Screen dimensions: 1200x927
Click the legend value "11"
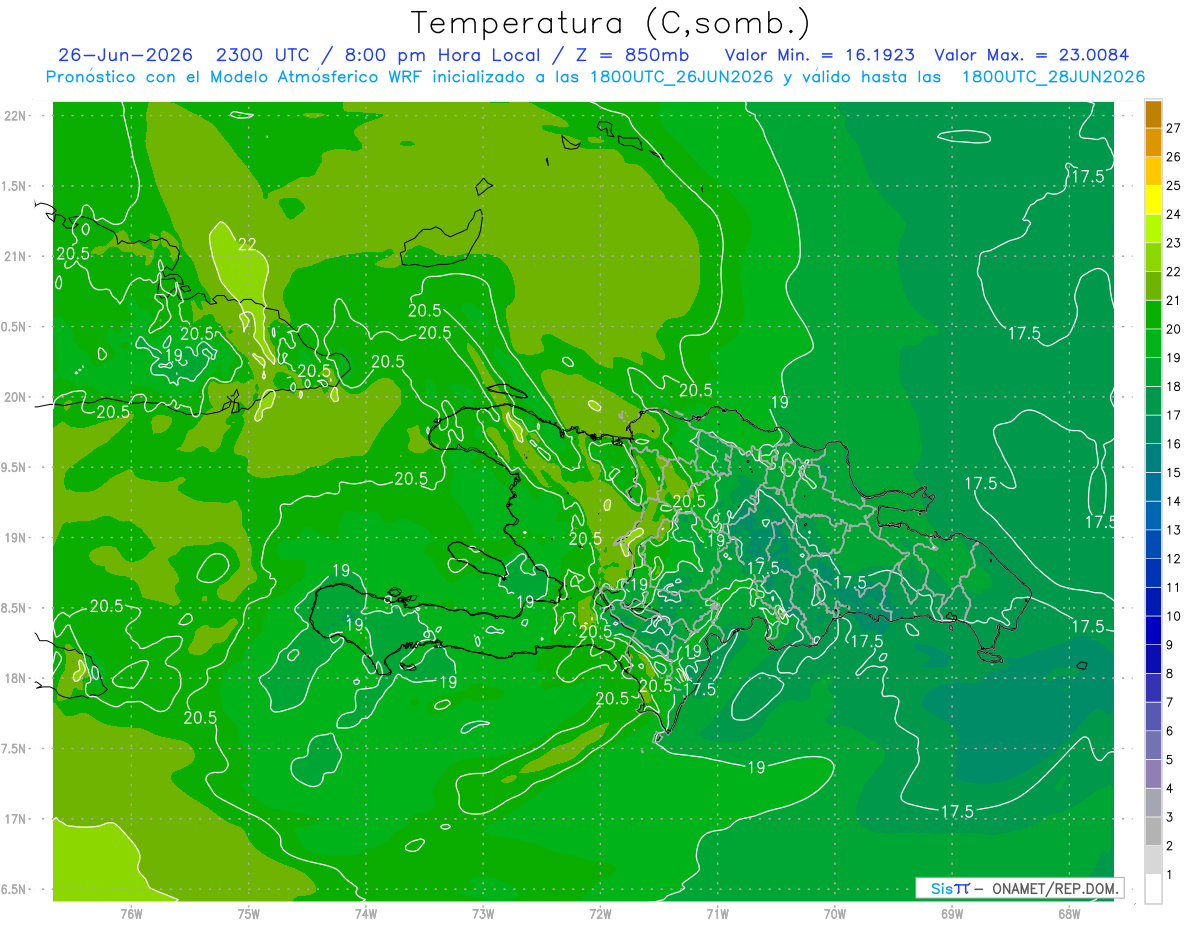(x=1174, y=588)
